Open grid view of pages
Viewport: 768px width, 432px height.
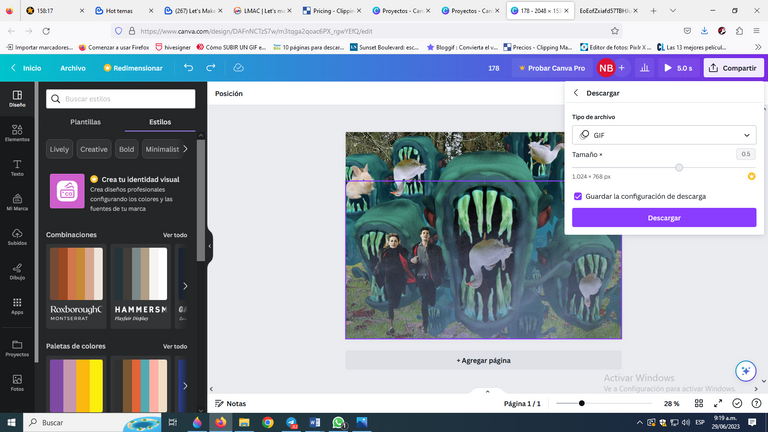699,403
